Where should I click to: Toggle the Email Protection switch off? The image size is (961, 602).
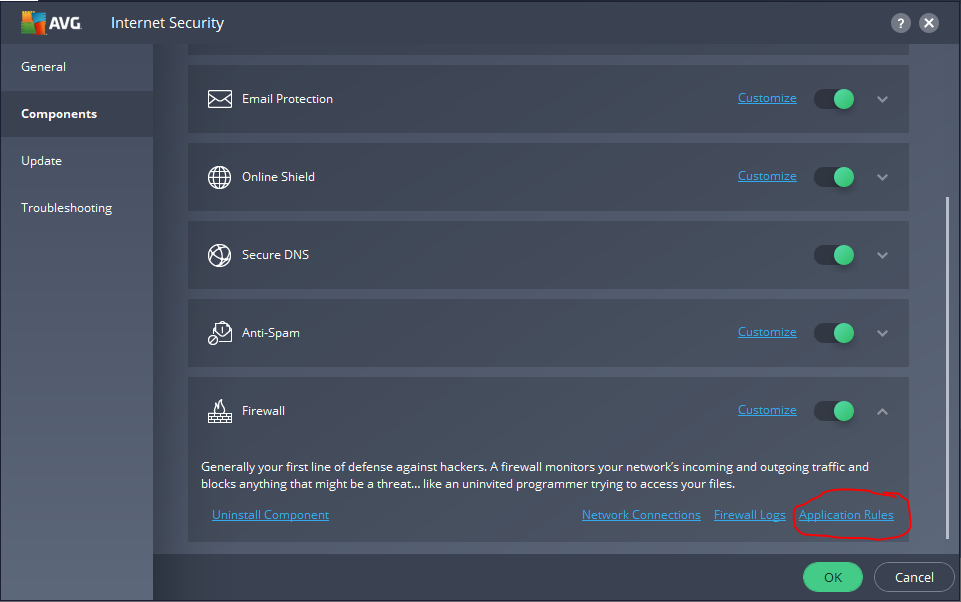(834, 98)
